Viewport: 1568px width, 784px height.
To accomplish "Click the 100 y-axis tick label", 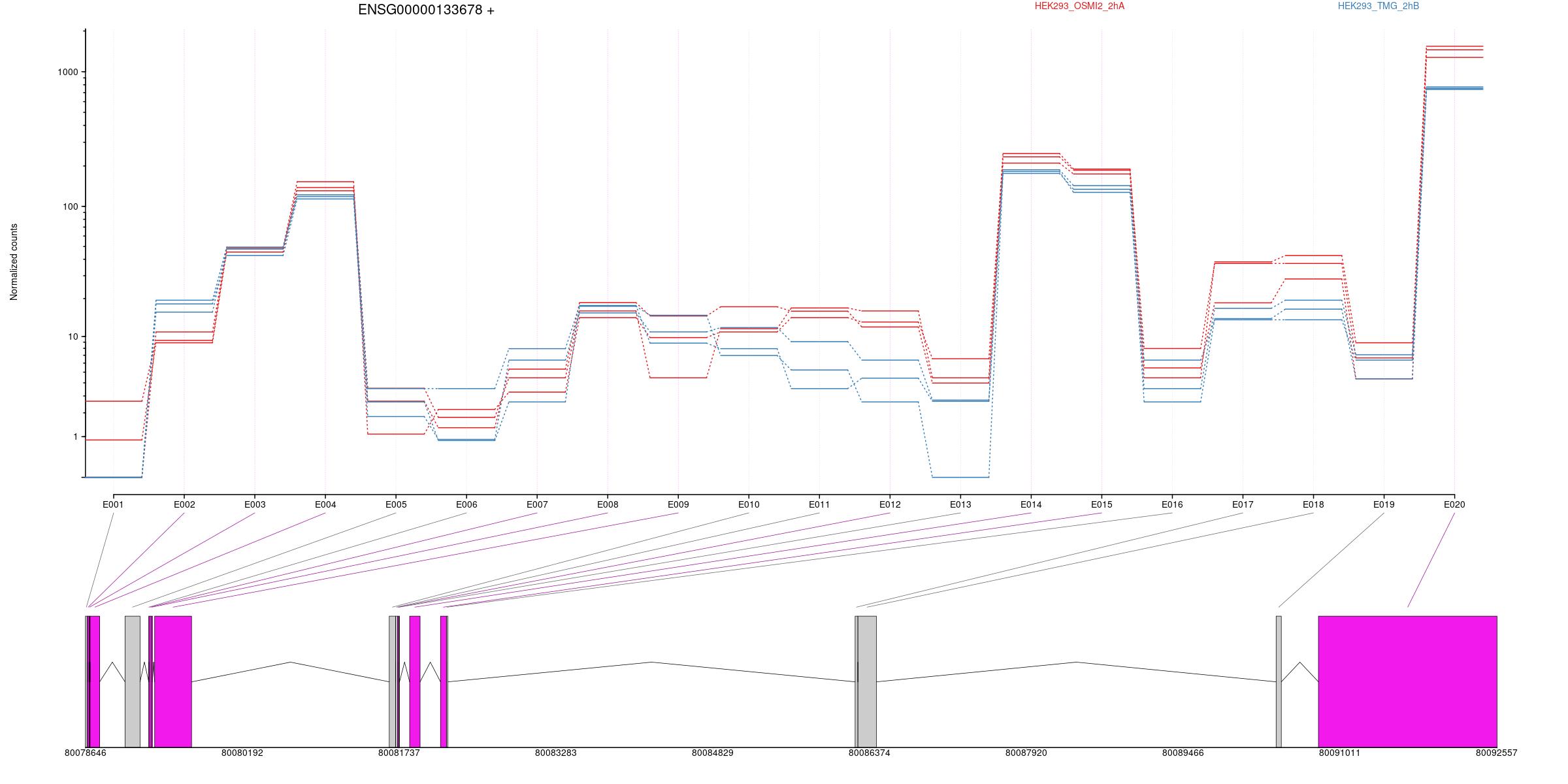I will 70,206.
